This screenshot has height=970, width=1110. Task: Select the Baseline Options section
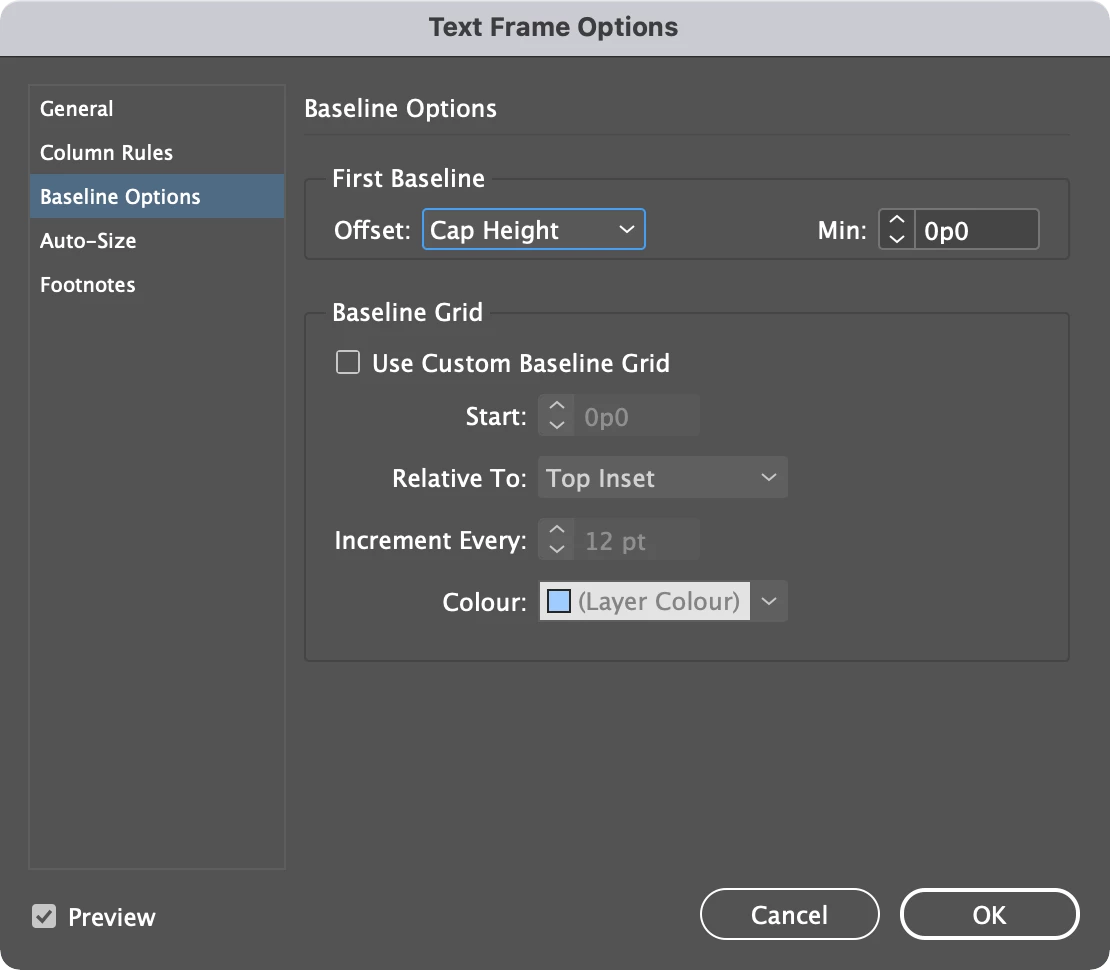coord(120,197)
